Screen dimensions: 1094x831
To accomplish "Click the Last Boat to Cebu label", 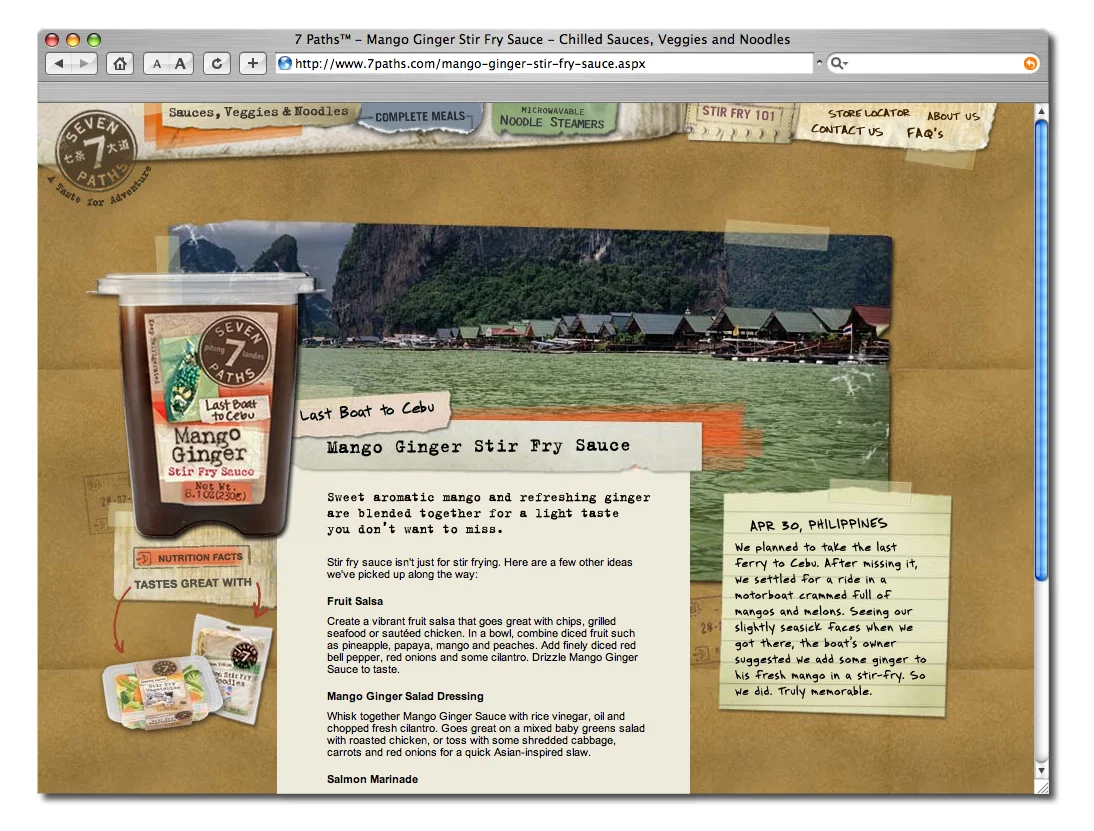I will pyautogui.click(x=368, y=411).
